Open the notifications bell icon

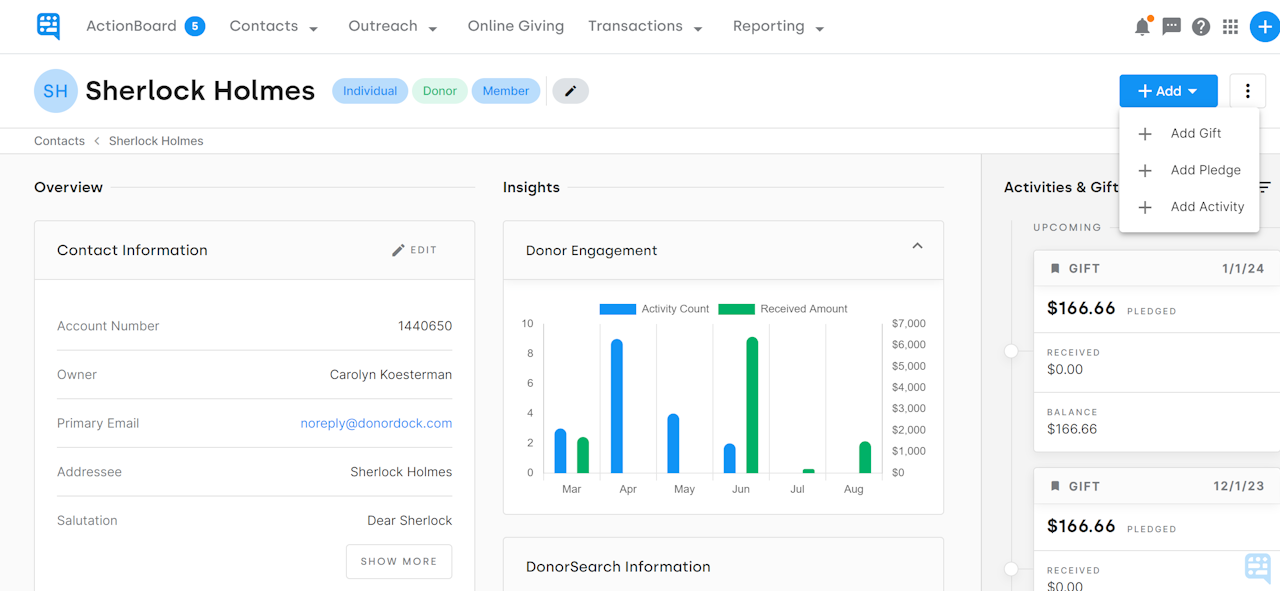click(x=1141, y=26)
